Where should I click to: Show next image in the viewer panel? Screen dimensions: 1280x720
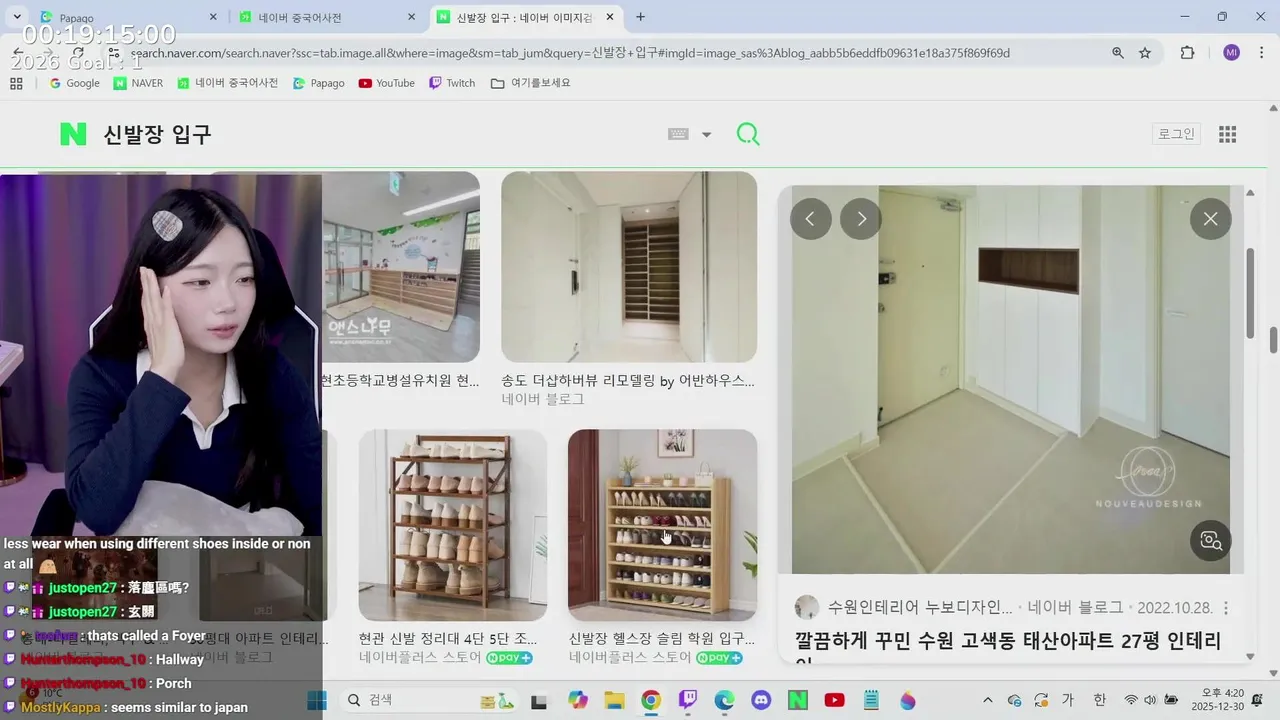point(861,219)
